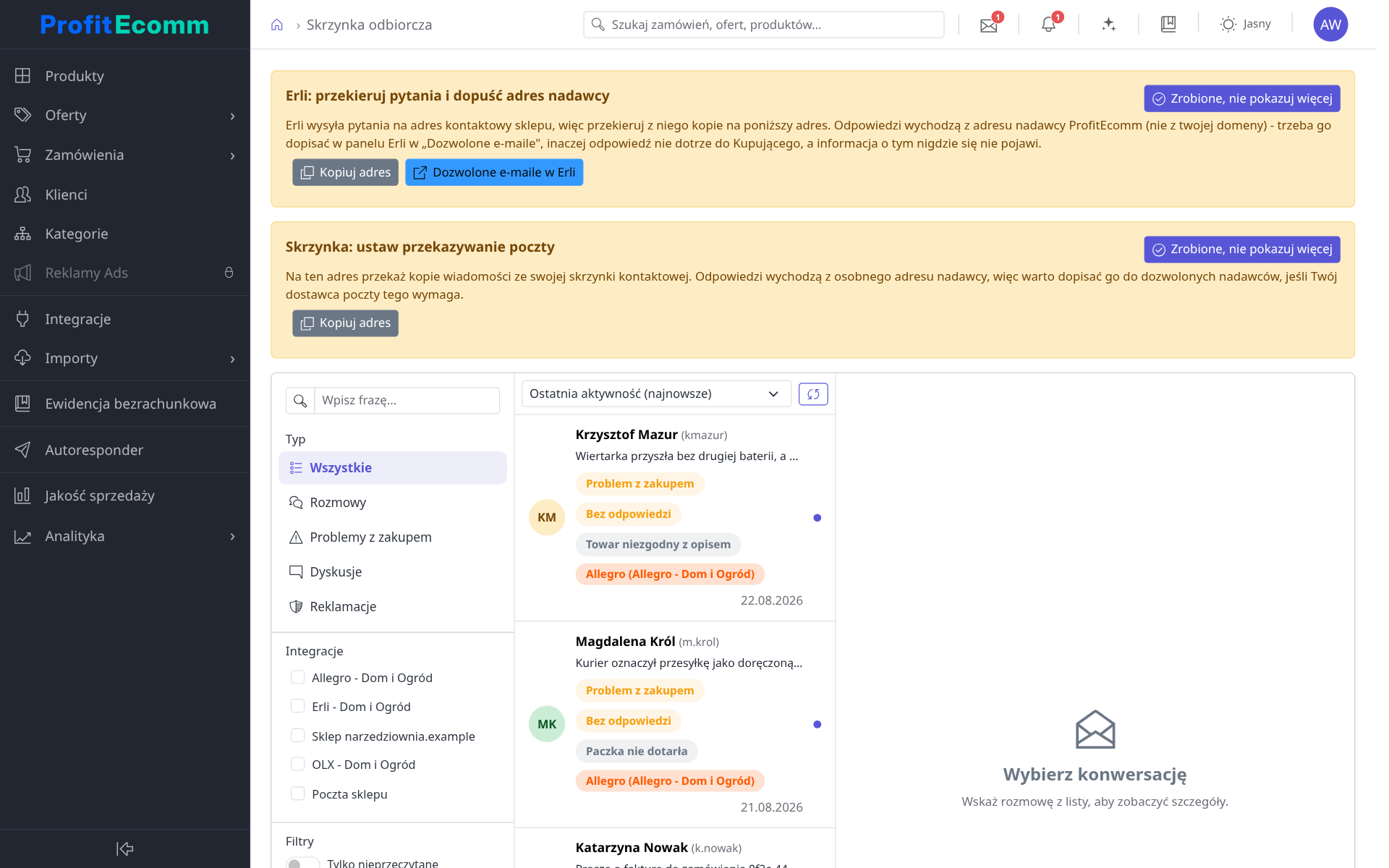The width and height of the screenshot is (1389, 868).
Task: Filter by Reklamacje type
Action: [x=392, y=607]
